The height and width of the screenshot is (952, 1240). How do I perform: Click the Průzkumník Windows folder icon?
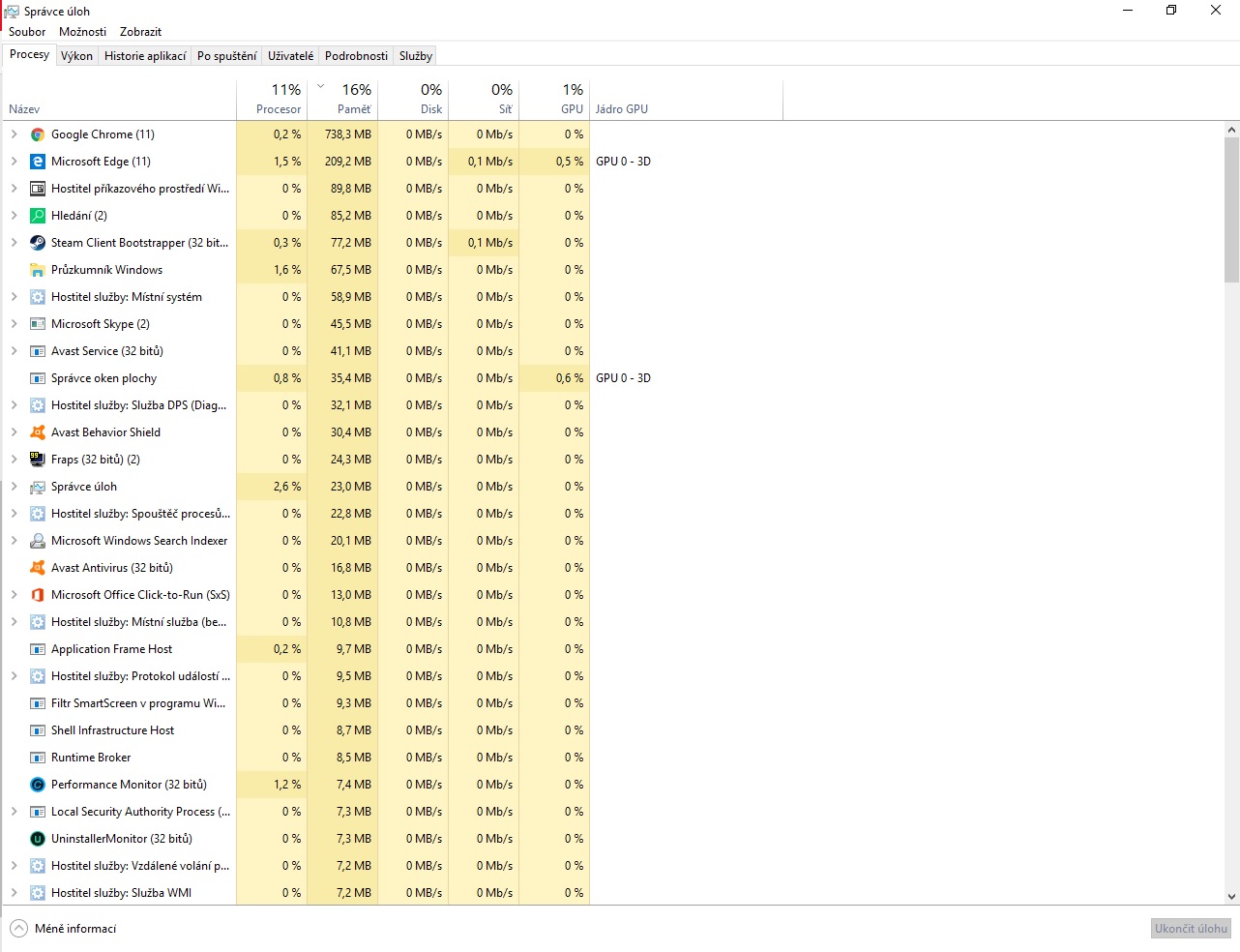tap(38, 270)
